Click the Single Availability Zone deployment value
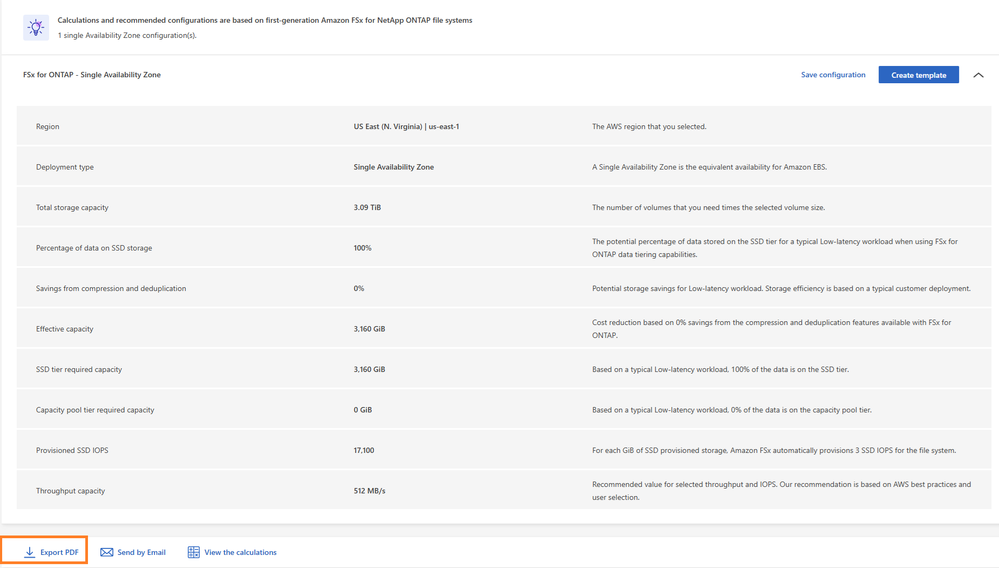The width and height of the screenshot is (999, 568). pyautogui.click(x=394, y=167)
